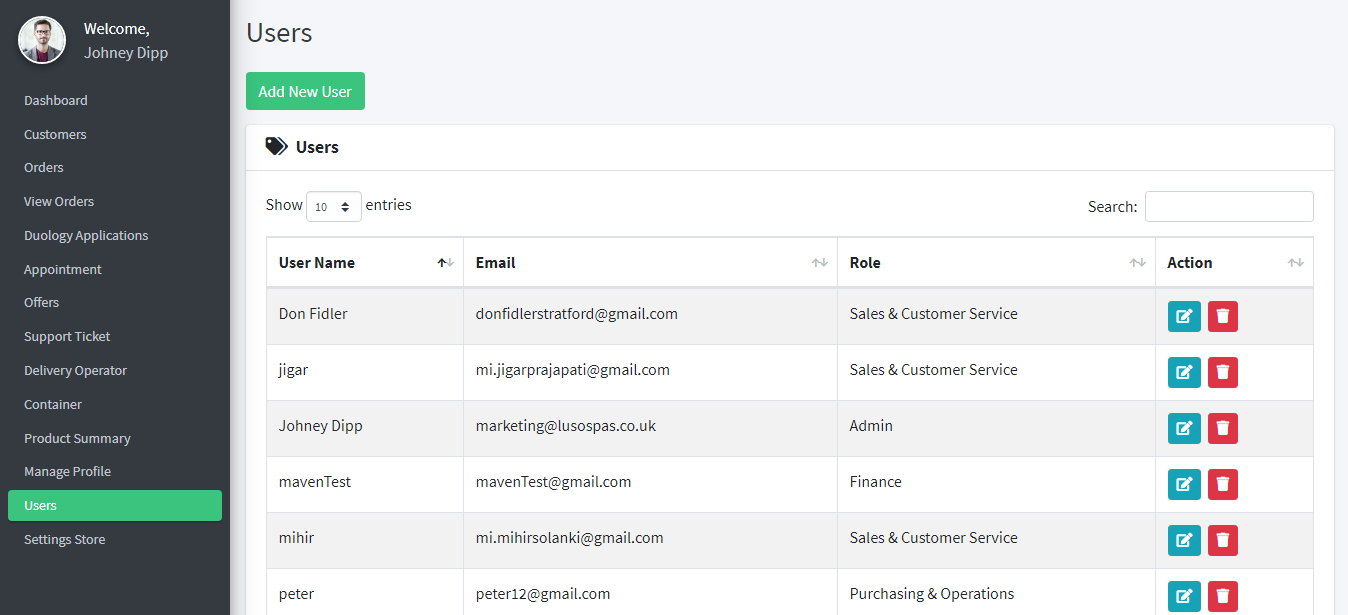This screenshot has width=1348, height=615.
Task: Sort table by Email column
Action: pyautogui.click(x=650, y=263)
